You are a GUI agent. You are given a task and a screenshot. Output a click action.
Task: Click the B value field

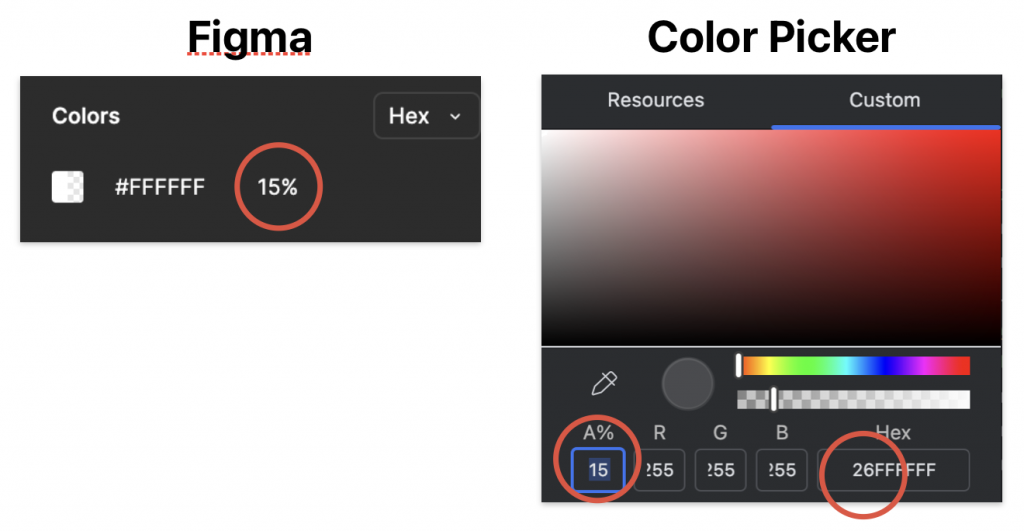click(x=782, y=470)
